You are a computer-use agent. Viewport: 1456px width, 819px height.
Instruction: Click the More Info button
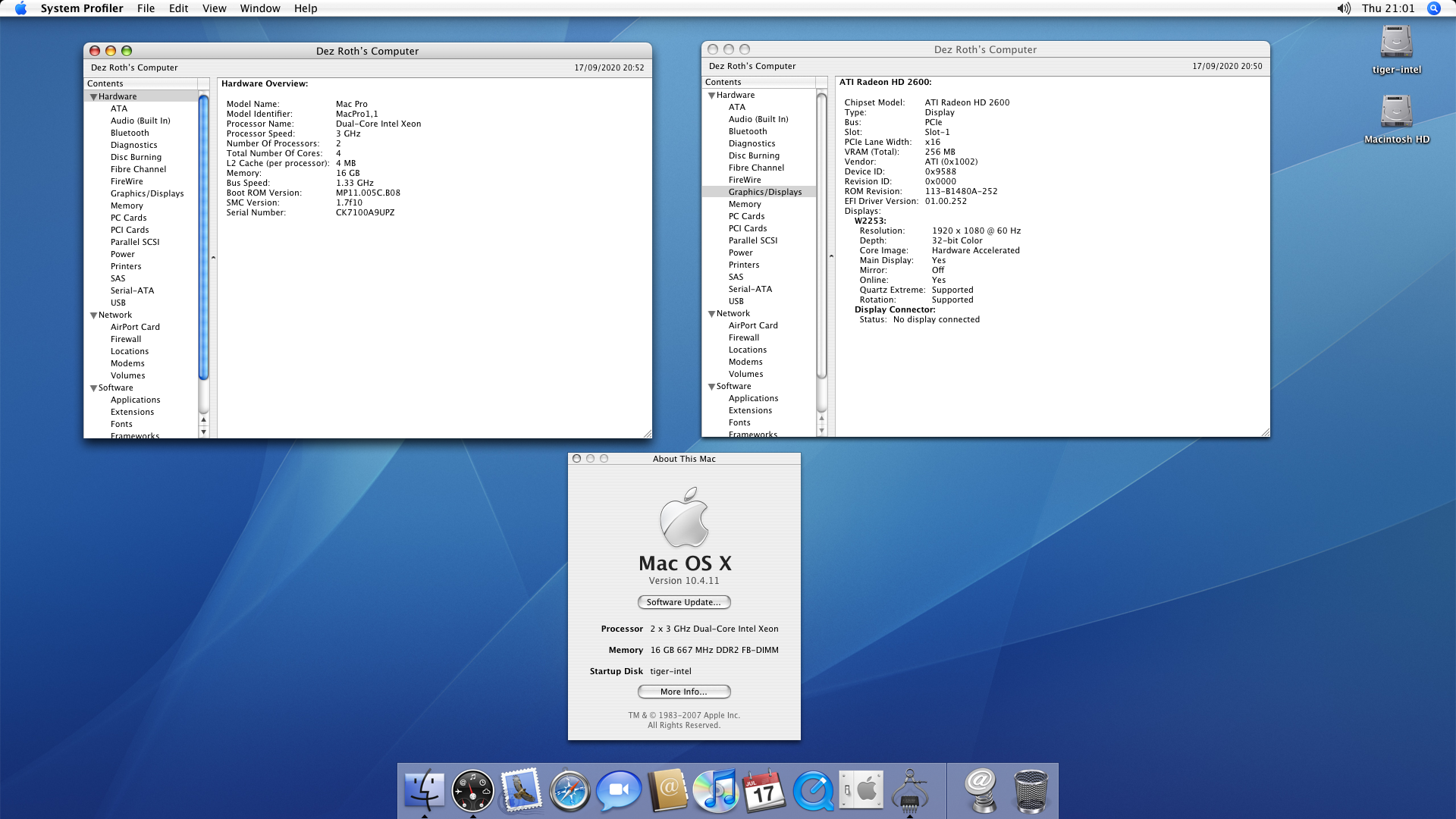pos(683,692)
